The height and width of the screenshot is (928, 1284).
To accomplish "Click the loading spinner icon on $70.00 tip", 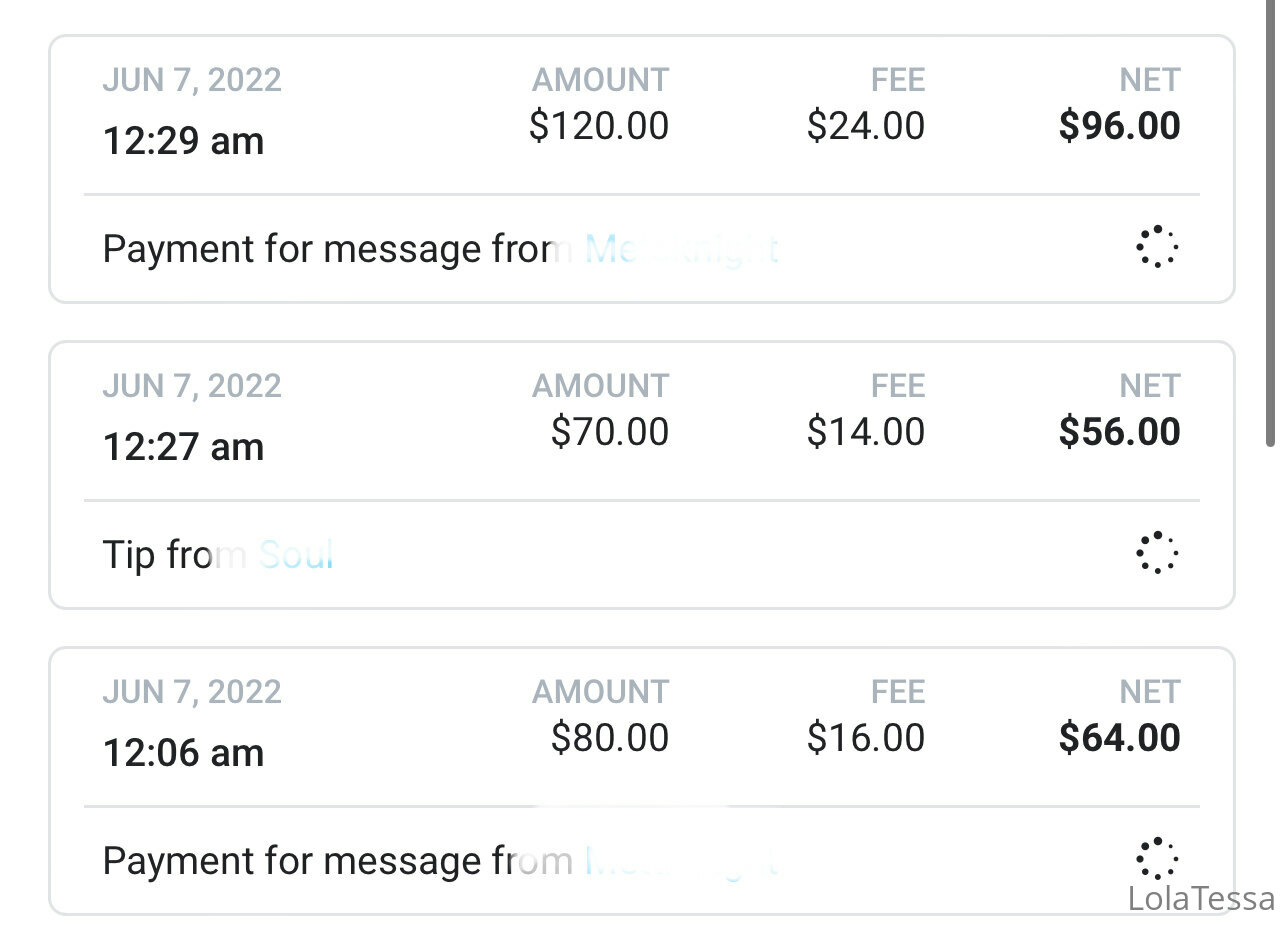I will 1157,553.
